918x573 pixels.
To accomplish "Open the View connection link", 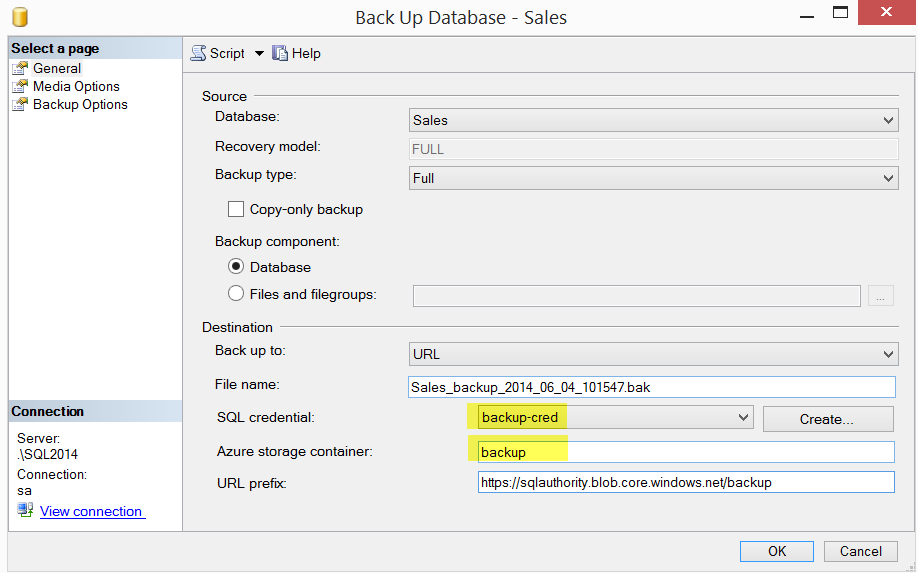I will click(x=91, y=511).
